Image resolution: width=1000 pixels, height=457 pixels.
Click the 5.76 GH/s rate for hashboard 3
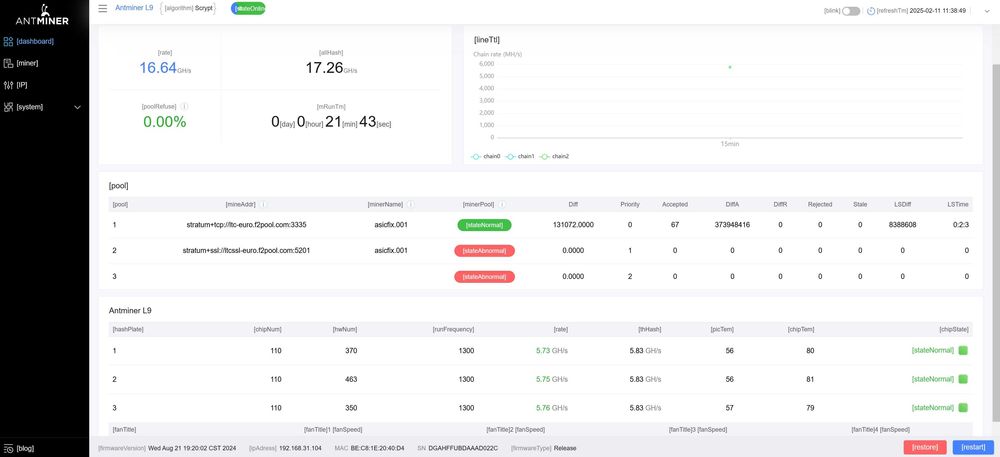point(552,408)
